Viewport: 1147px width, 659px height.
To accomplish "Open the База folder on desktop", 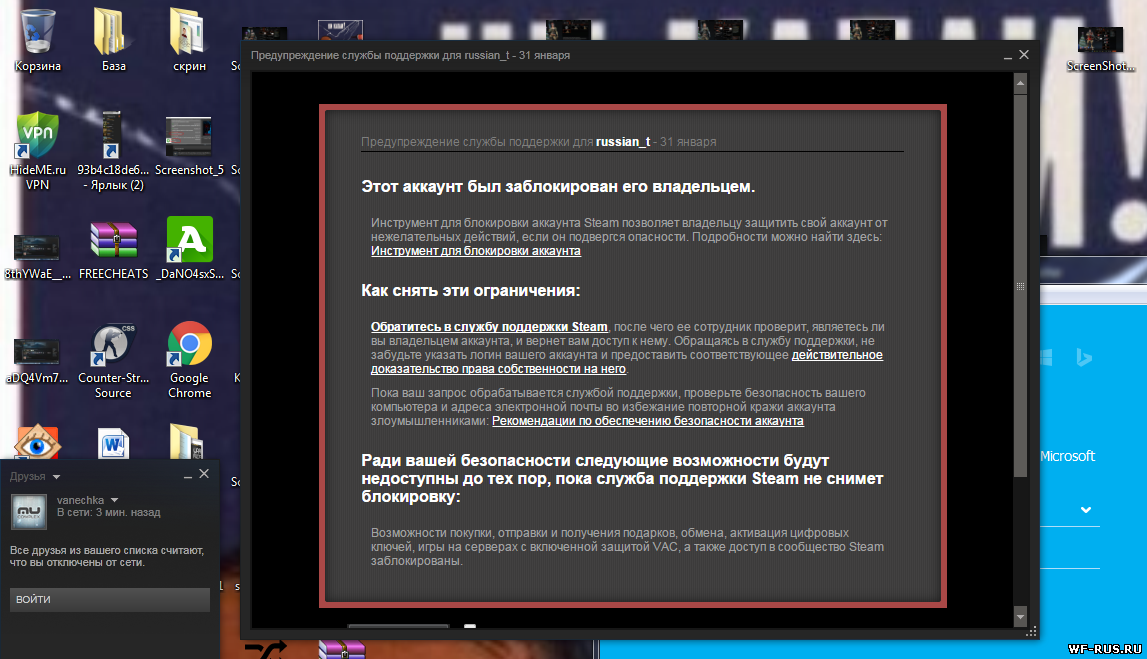I will 113,32.
